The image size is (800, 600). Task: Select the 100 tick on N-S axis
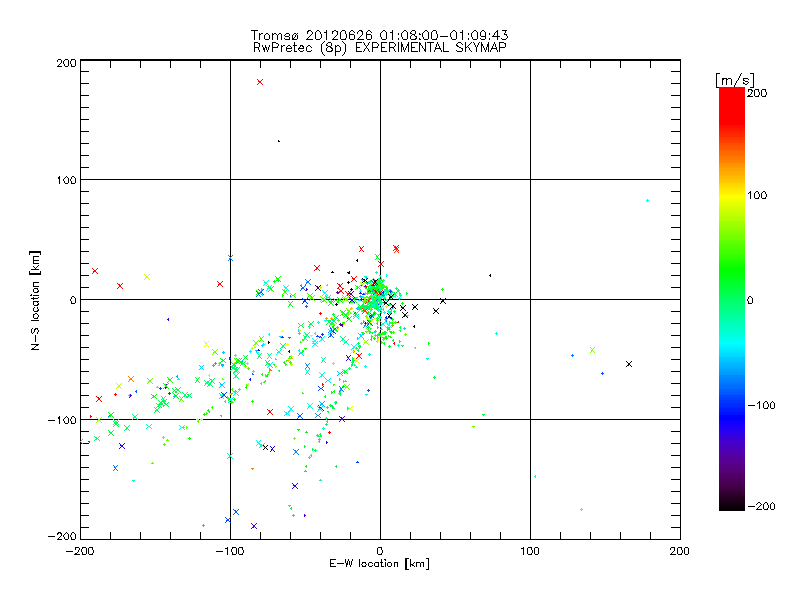click(x=66, y=180)
